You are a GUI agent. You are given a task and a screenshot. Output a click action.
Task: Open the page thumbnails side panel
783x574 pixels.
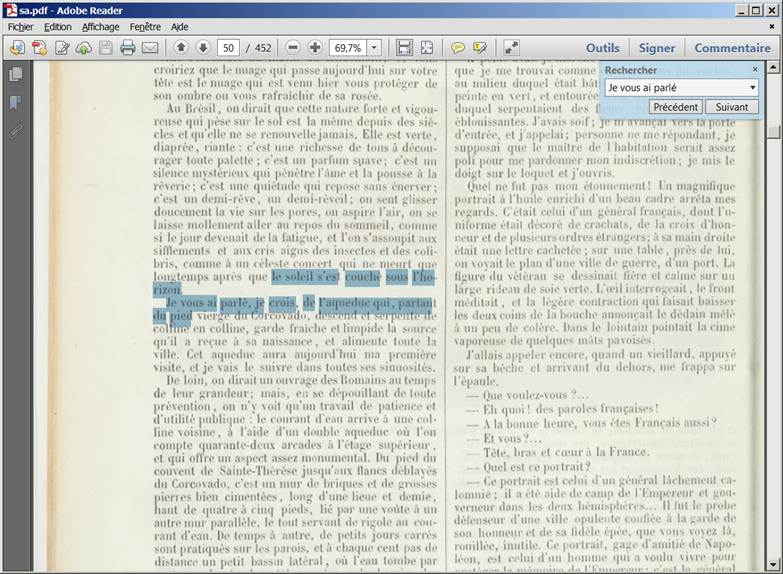pos(15,75)
